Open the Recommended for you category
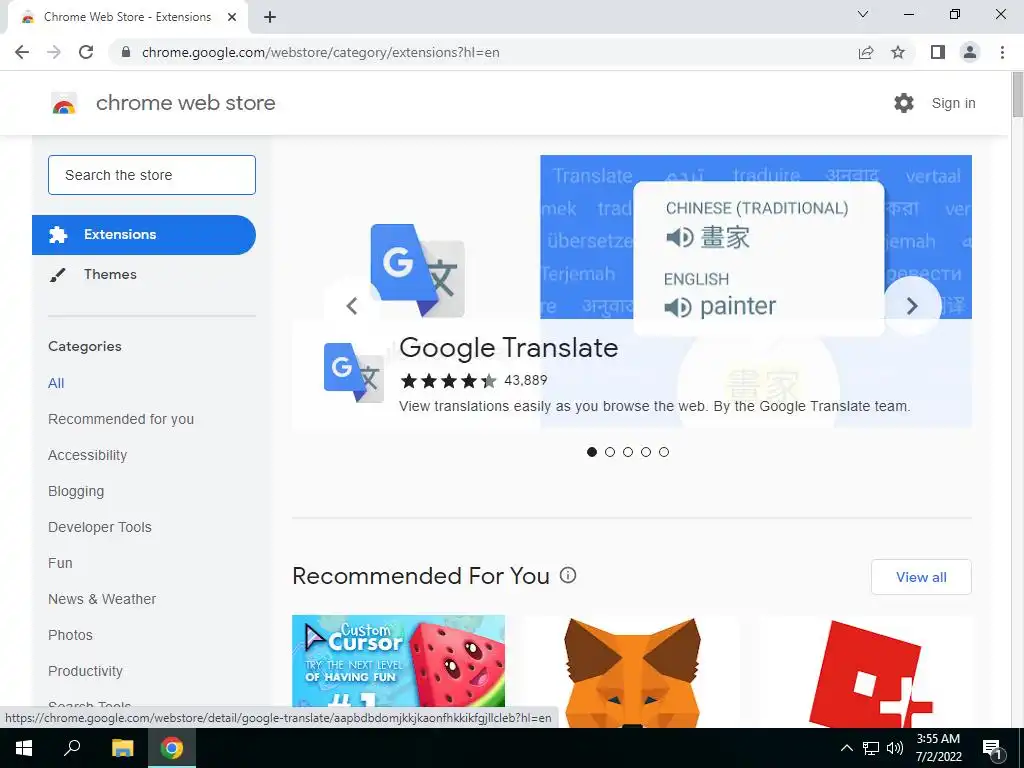This screenshot has height=768, width=1024. [x=121, y=419]
